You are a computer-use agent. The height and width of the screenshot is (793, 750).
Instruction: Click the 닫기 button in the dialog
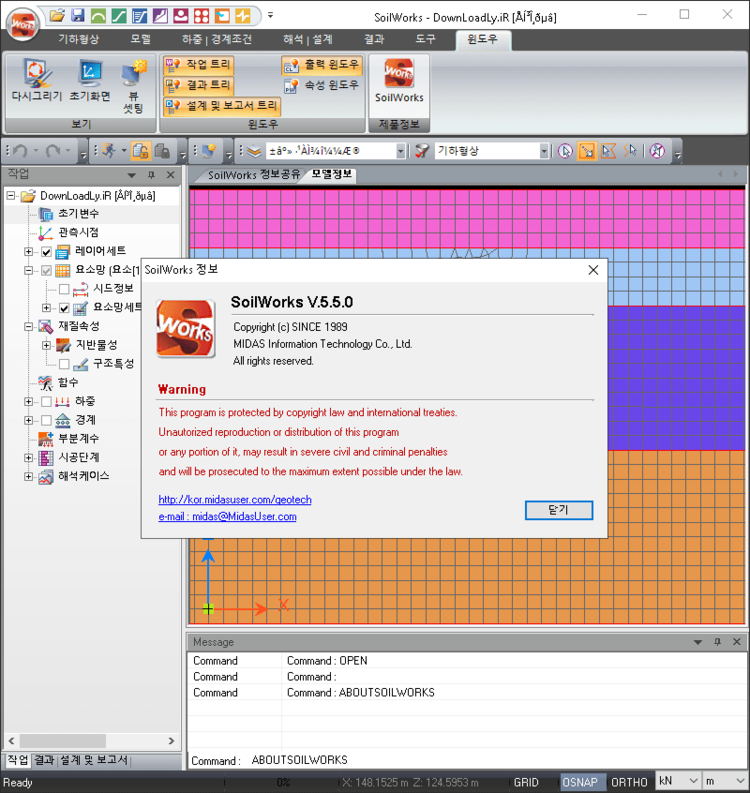(x=558, y=510)
